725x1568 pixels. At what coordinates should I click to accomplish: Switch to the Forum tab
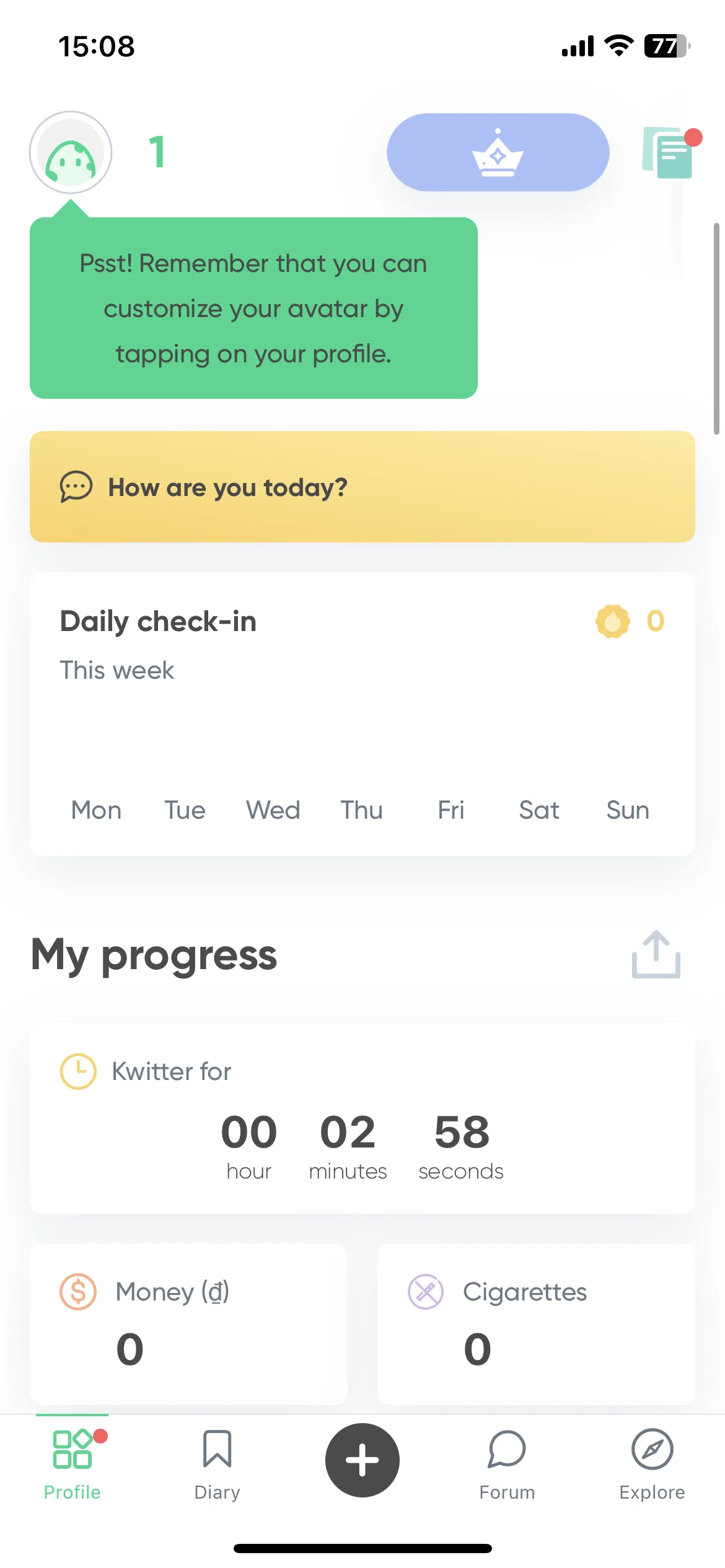click(507, 1465)
